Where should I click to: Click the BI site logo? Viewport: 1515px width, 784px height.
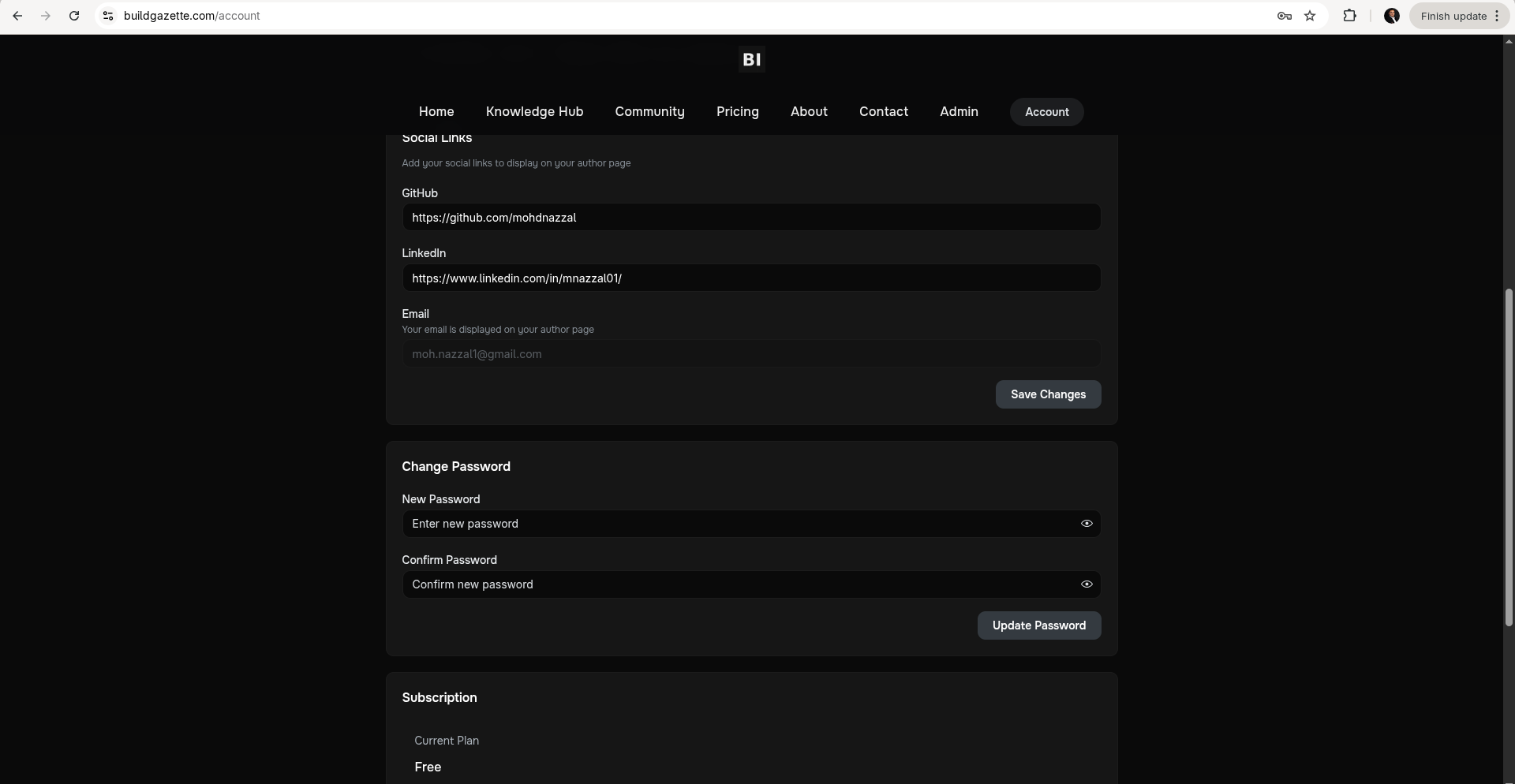752,59
